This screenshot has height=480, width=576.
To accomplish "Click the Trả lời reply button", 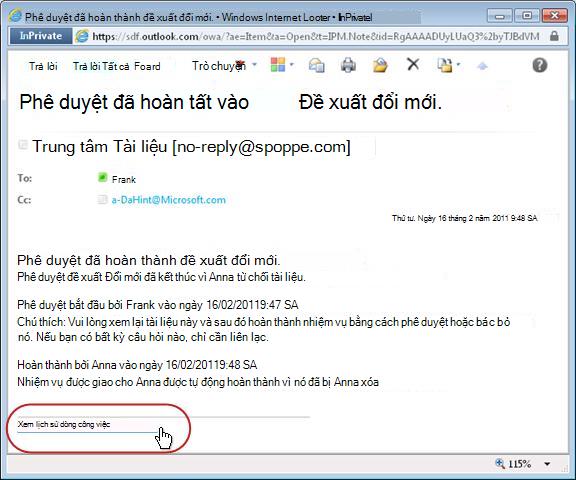I will pos(43,66).
